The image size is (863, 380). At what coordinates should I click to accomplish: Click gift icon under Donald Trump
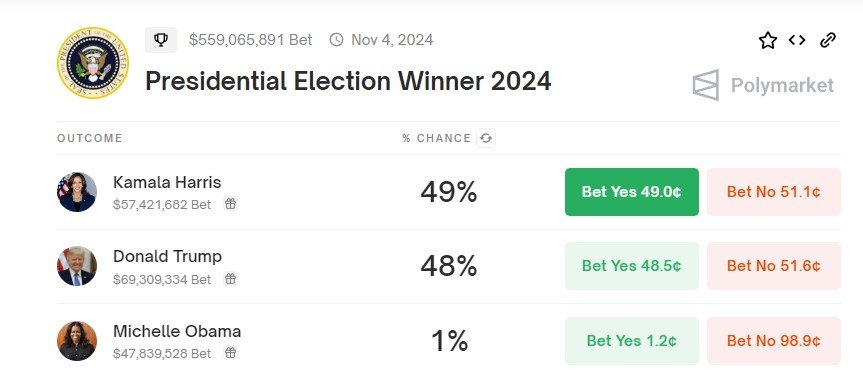[x=231, y=279]
